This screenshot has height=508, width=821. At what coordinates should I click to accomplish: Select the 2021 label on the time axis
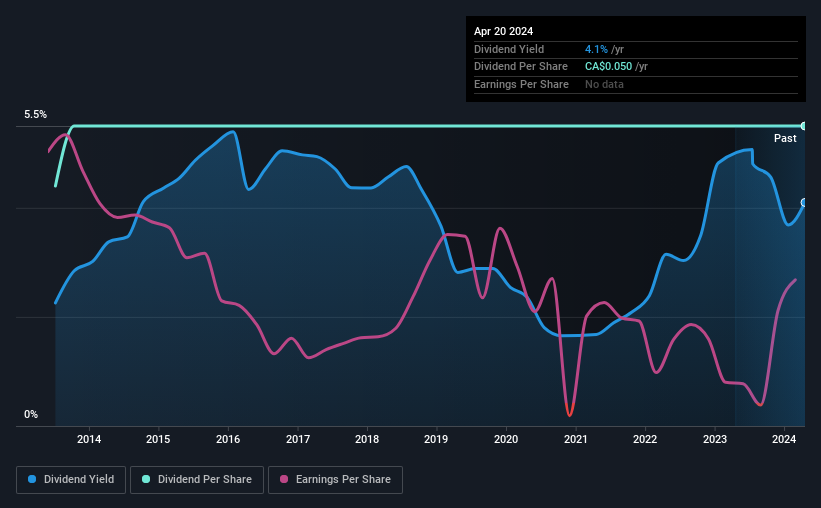click(x=575, y=439)
